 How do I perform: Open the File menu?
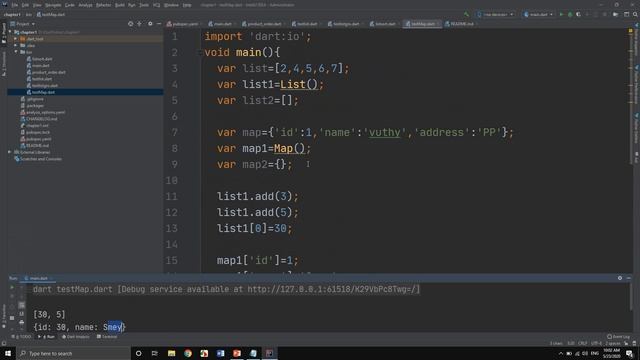pyautogui.click(x=15, y=5)
